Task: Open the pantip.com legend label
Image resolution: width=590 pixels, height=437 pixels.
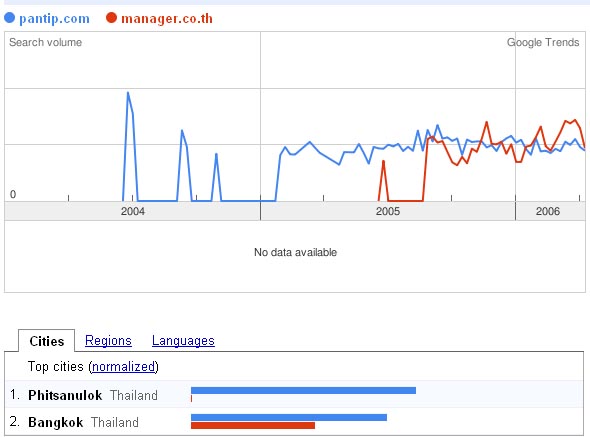Action: click(54, 18)
